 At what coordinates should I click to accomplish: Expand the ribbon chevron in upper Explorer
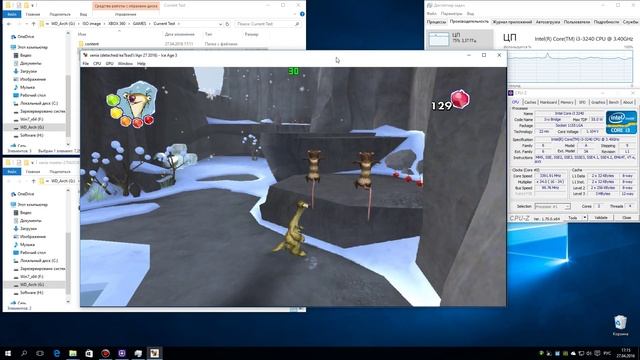pyautogui.click(x=295, y=14)
